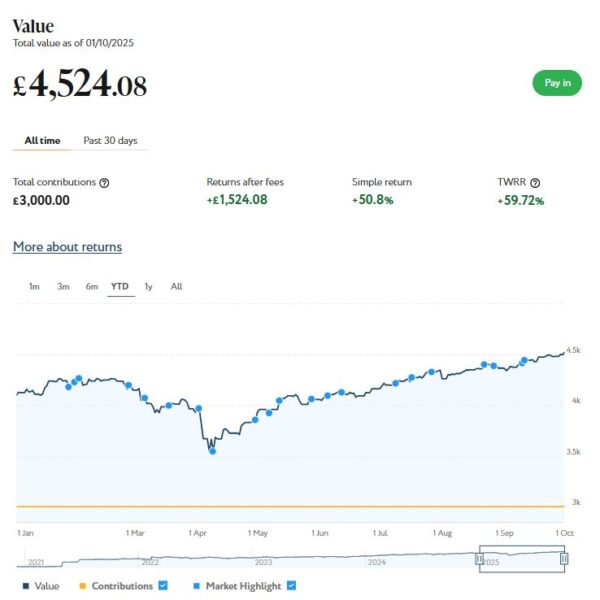The width and height of the screenshot is (600, 600).
Task: Click the Total contributions help icon
Action: coord(105,183)
